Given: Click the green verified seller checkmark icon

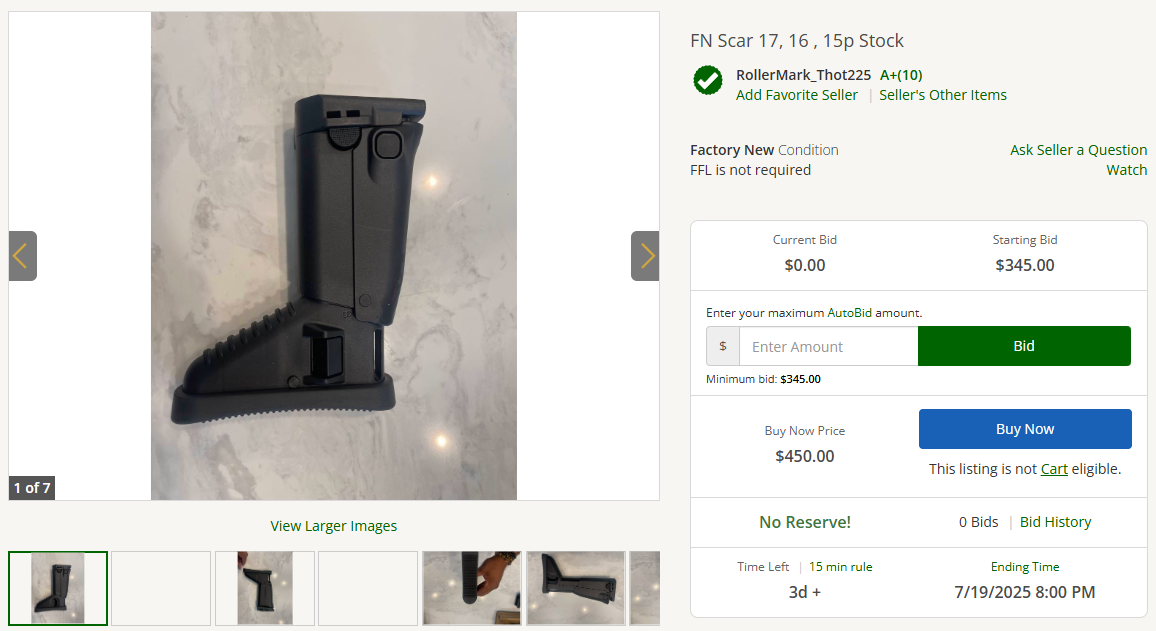Looking at the screenshot, I should click(x=708, y=80).
